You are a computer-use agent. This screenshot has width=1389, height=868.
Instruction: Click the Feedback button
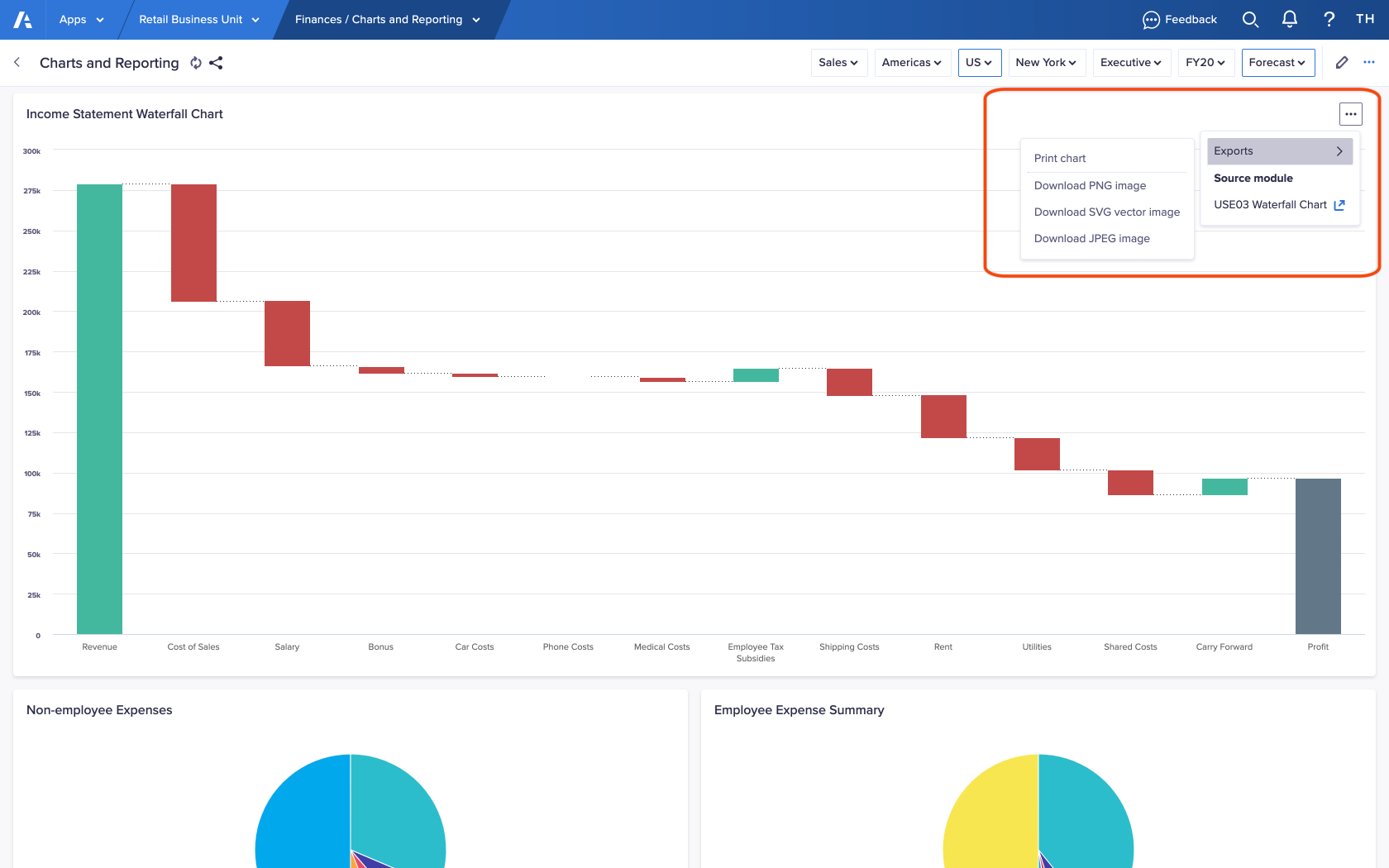pos(1179,19)
